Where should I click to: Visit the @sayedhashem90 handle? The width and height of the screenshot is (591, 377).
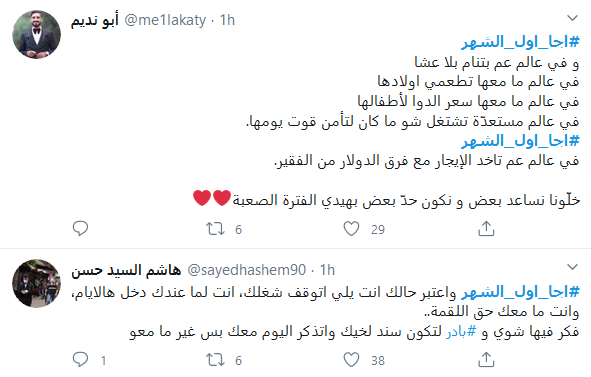point(247,270)
